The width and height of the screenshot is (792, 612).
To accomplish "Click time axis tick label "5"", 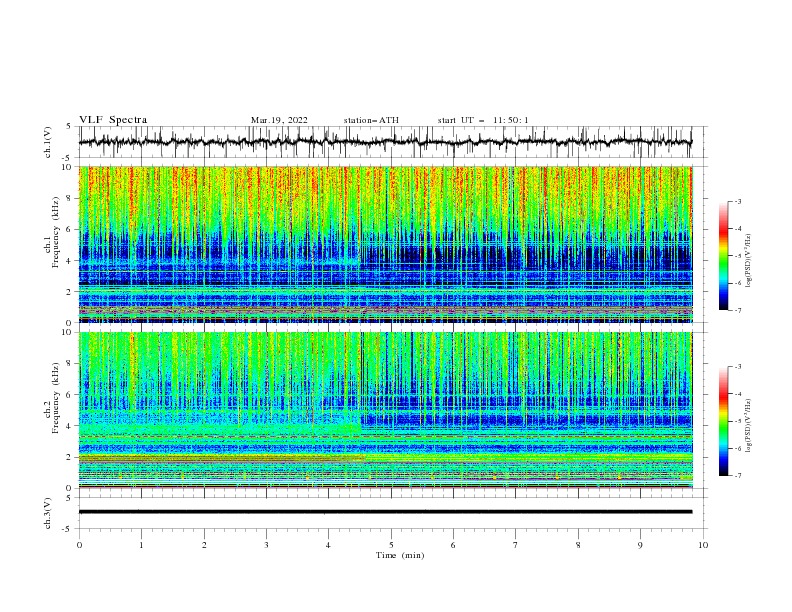I will point(391,545).
